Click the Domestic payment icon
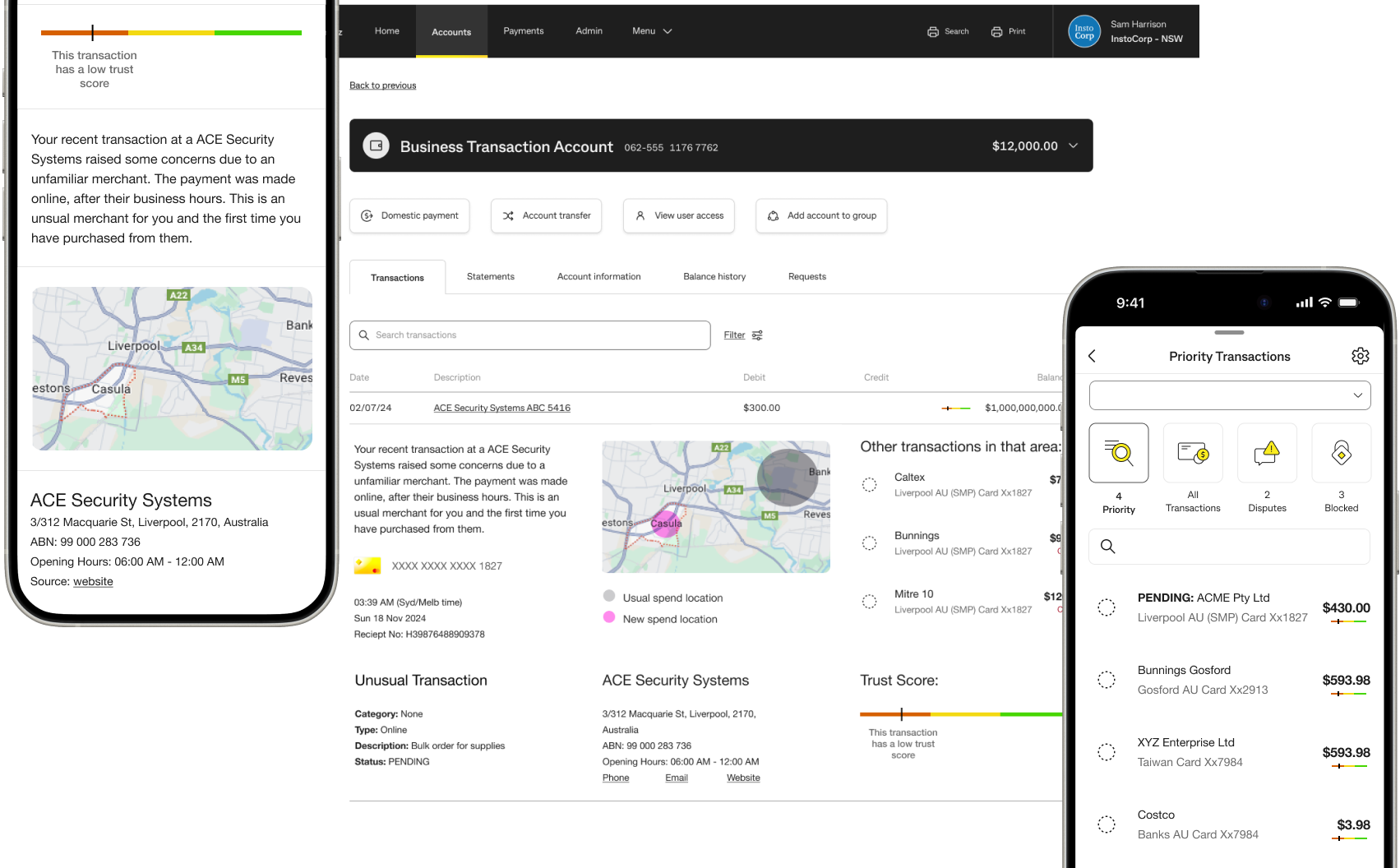 click(x=367, y=216)
